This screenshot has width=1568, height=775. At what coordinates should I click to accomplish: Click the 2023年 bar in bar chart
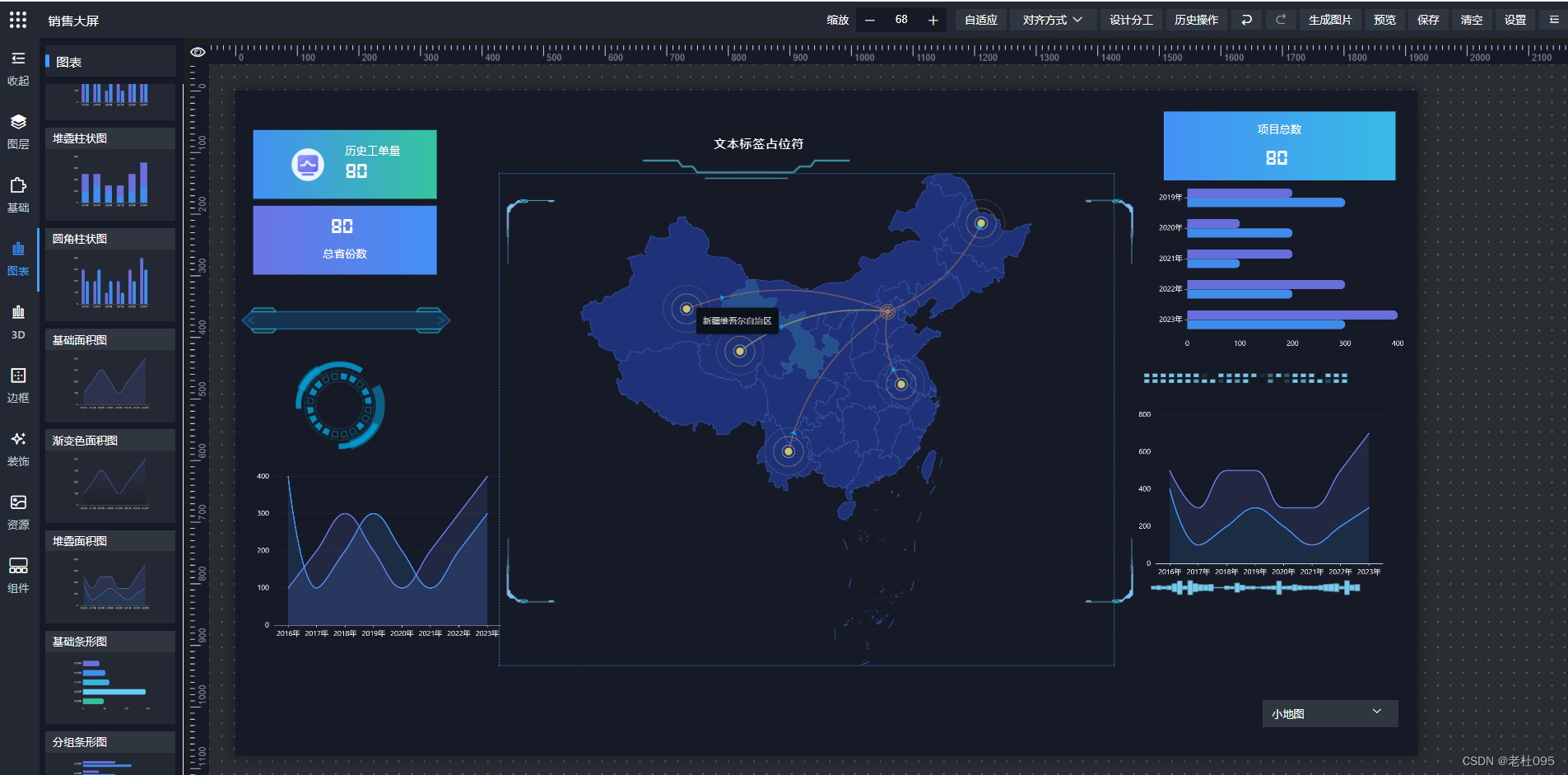1291,320
